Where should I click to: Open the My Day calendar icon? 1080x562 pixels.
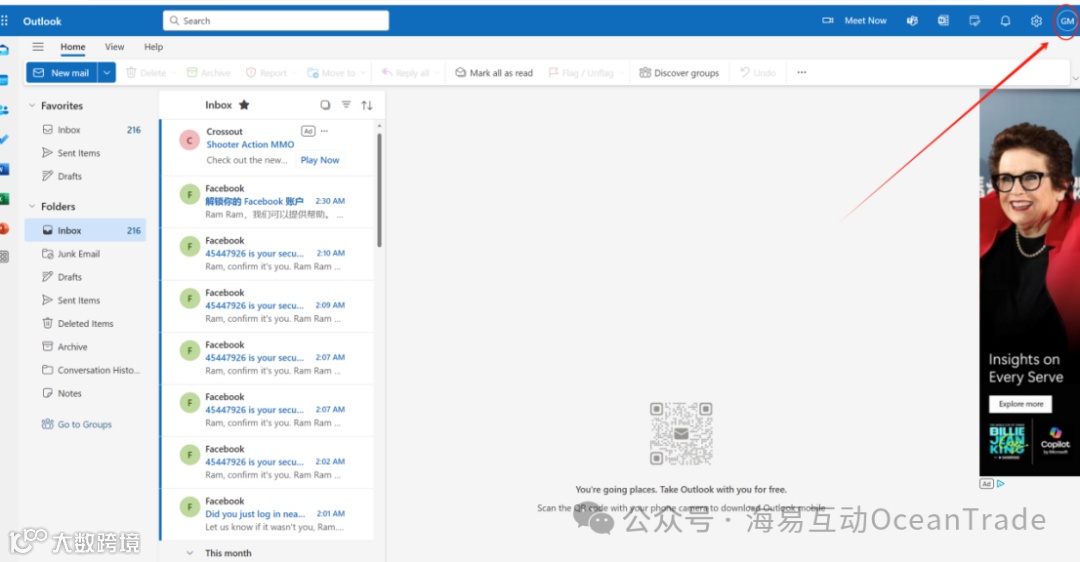[x=974, y=21]
